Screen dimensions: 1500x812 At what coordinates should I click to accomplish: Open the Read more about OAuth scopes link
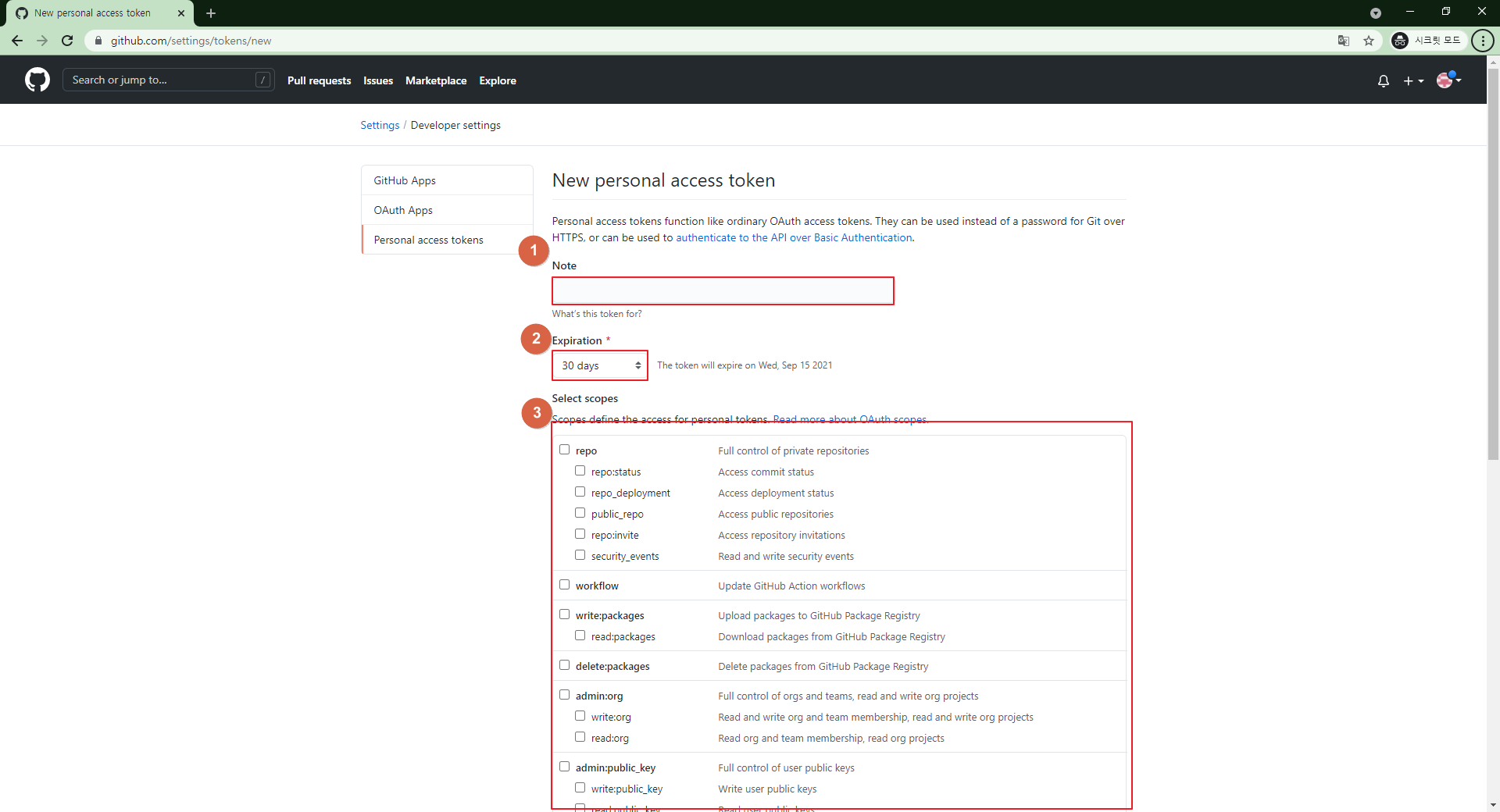[x=850, y=419]
